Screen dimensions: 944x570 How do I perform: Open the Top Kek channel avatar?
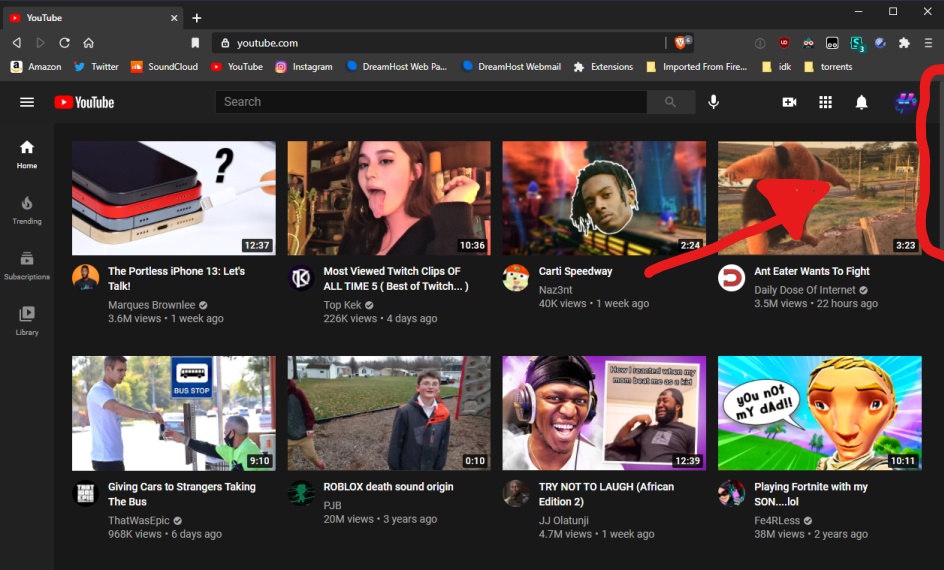300,277
